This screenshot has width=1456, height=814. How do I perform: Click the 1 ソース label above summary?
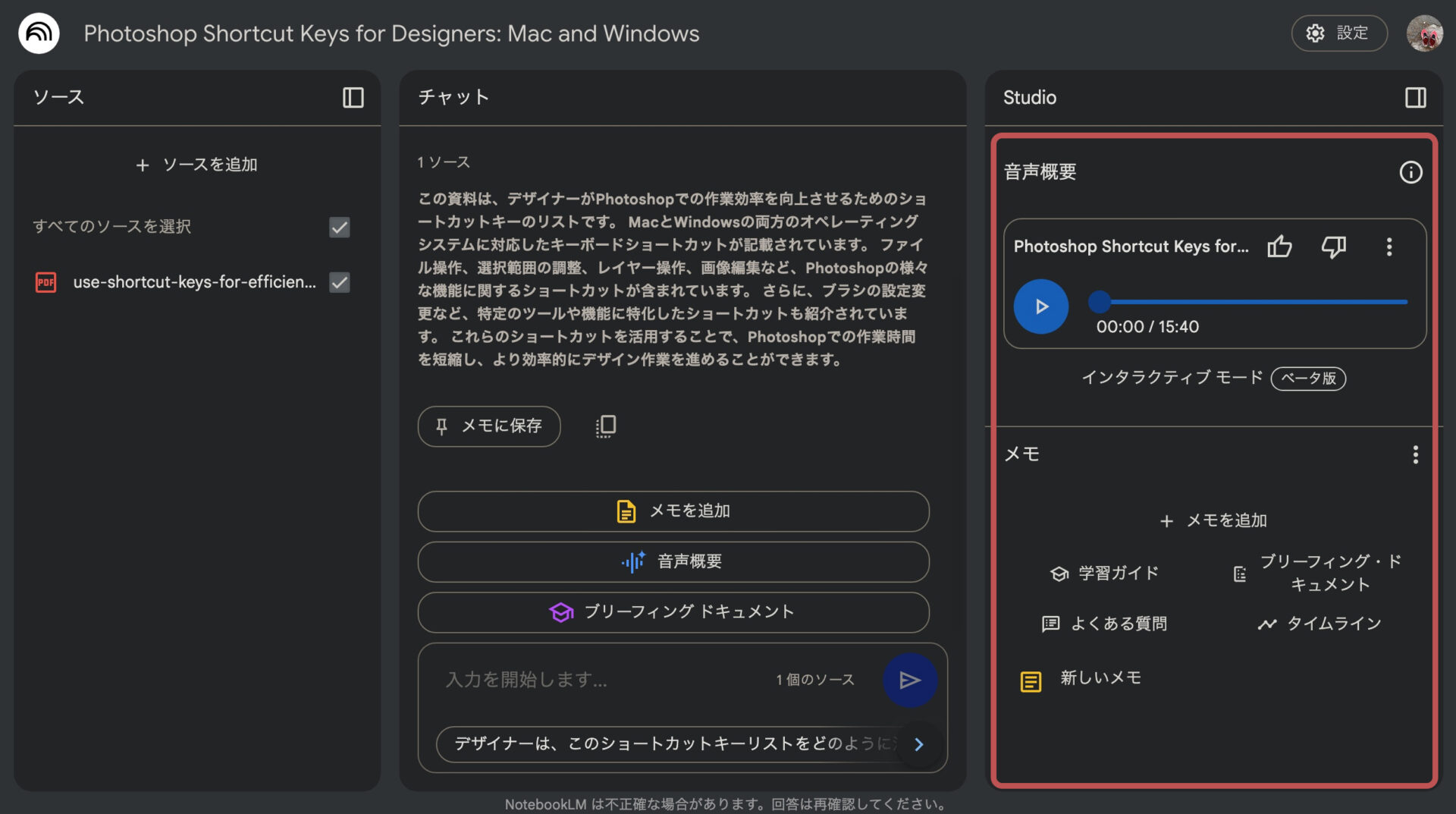click(x=444, y=162)
